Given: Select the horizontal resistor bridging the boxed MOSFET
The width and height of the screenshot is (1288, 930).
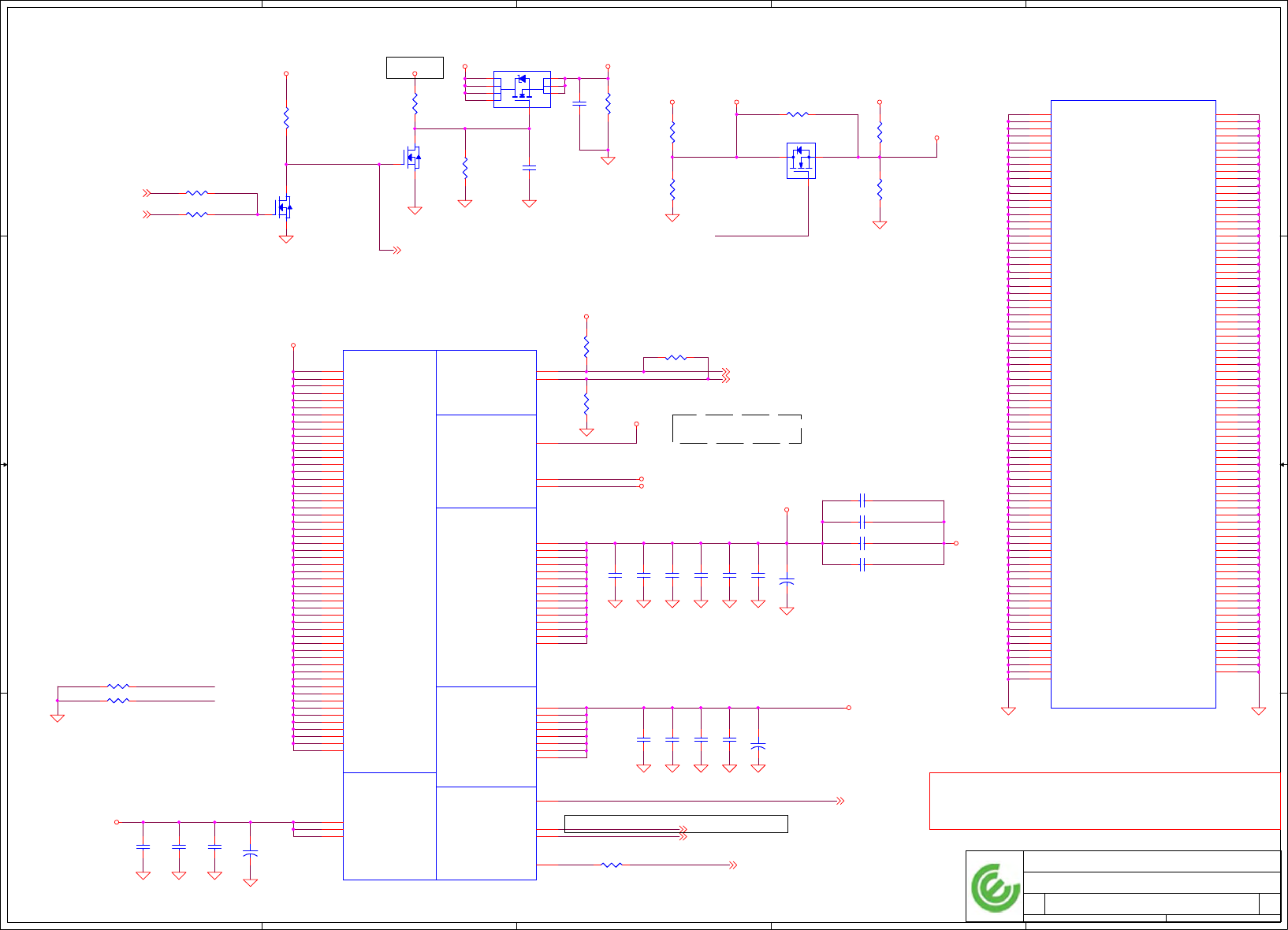Looking at the screenshot, I should [x=798, y=114].
